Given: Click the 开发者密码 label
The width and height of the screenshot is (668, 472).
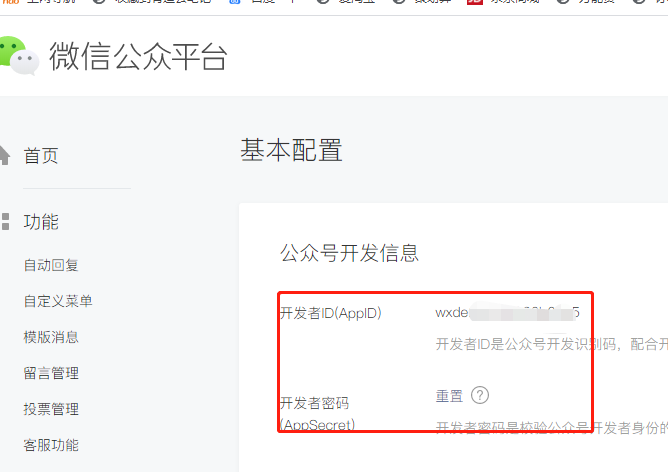Looking at the screenshot, I should pos(314,403).
